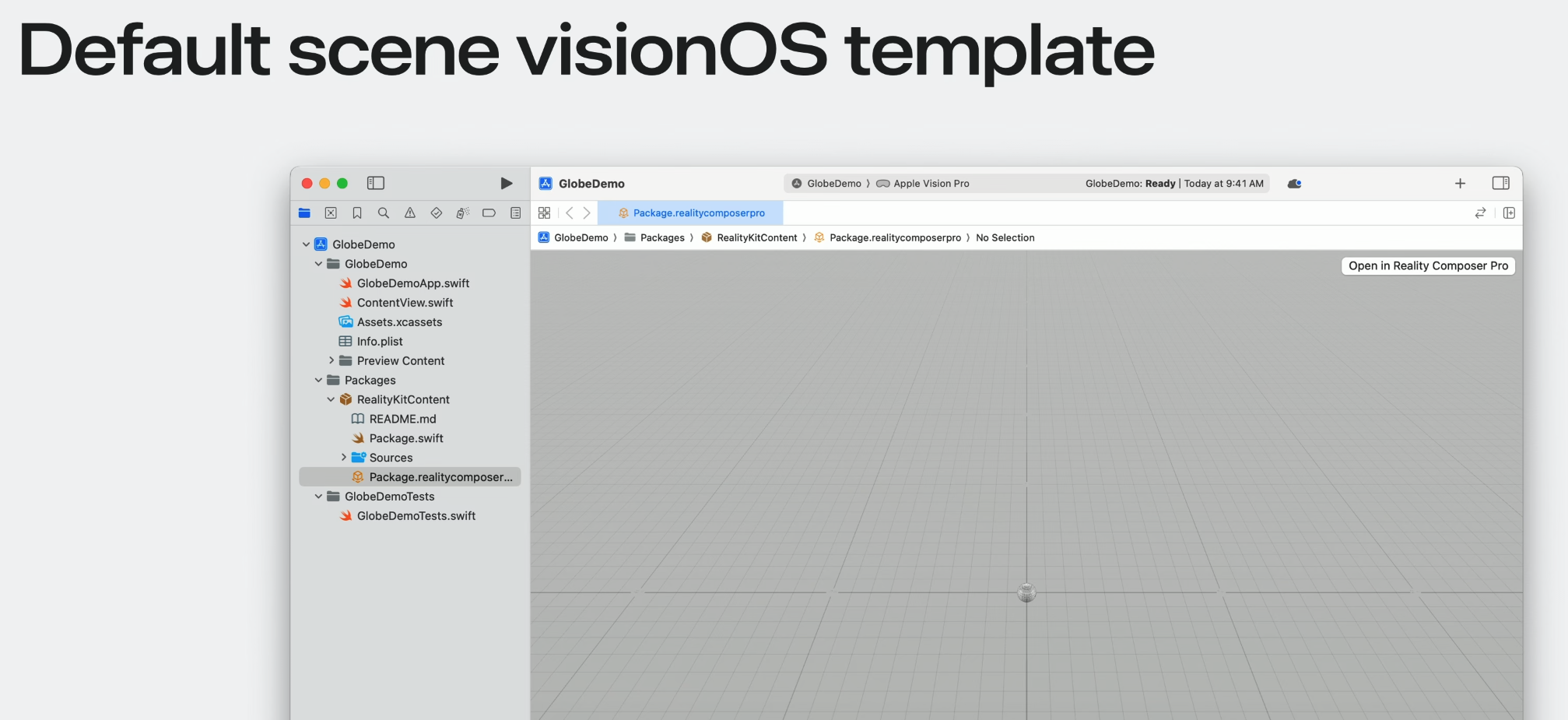Open the Issue navigator warning icon
The height and width of the screenshot is (720, 1568).
410,212
